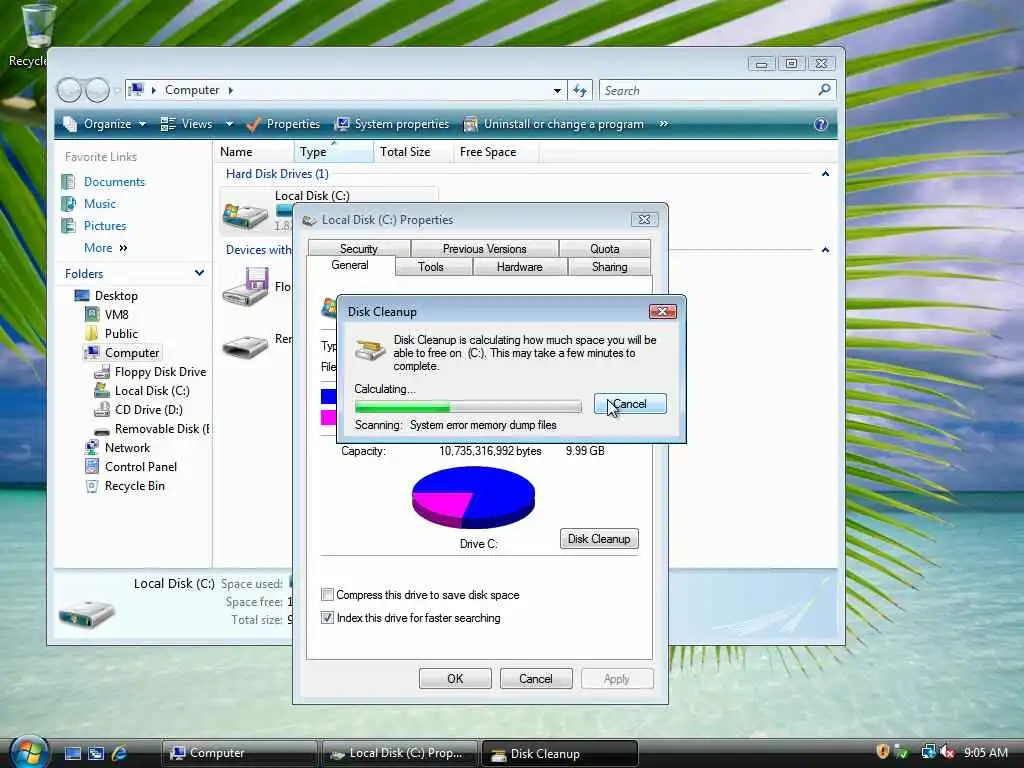Image resolution: width=1024 pixels, height=768 pixels.
Task: Click the drive usage pie chart
Action: [473, 497]
